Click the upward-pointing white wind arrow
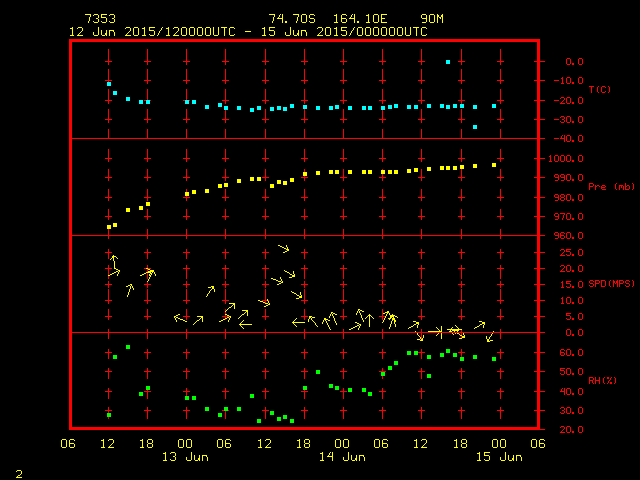 click(x=369, y=320)
